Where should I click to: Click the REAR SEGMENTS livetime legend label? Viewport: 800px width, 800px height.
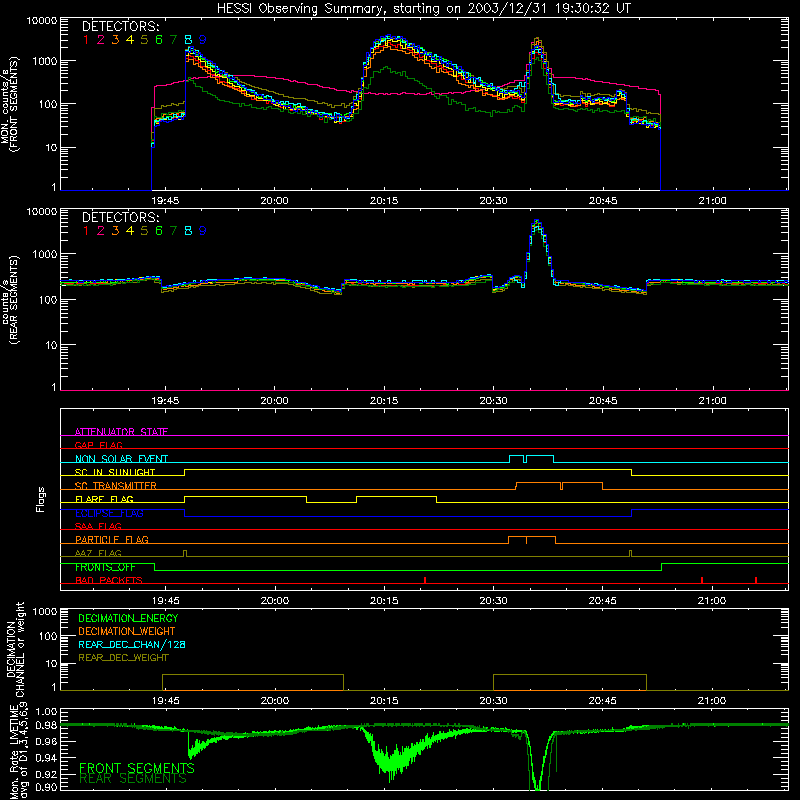coord(133,779)
